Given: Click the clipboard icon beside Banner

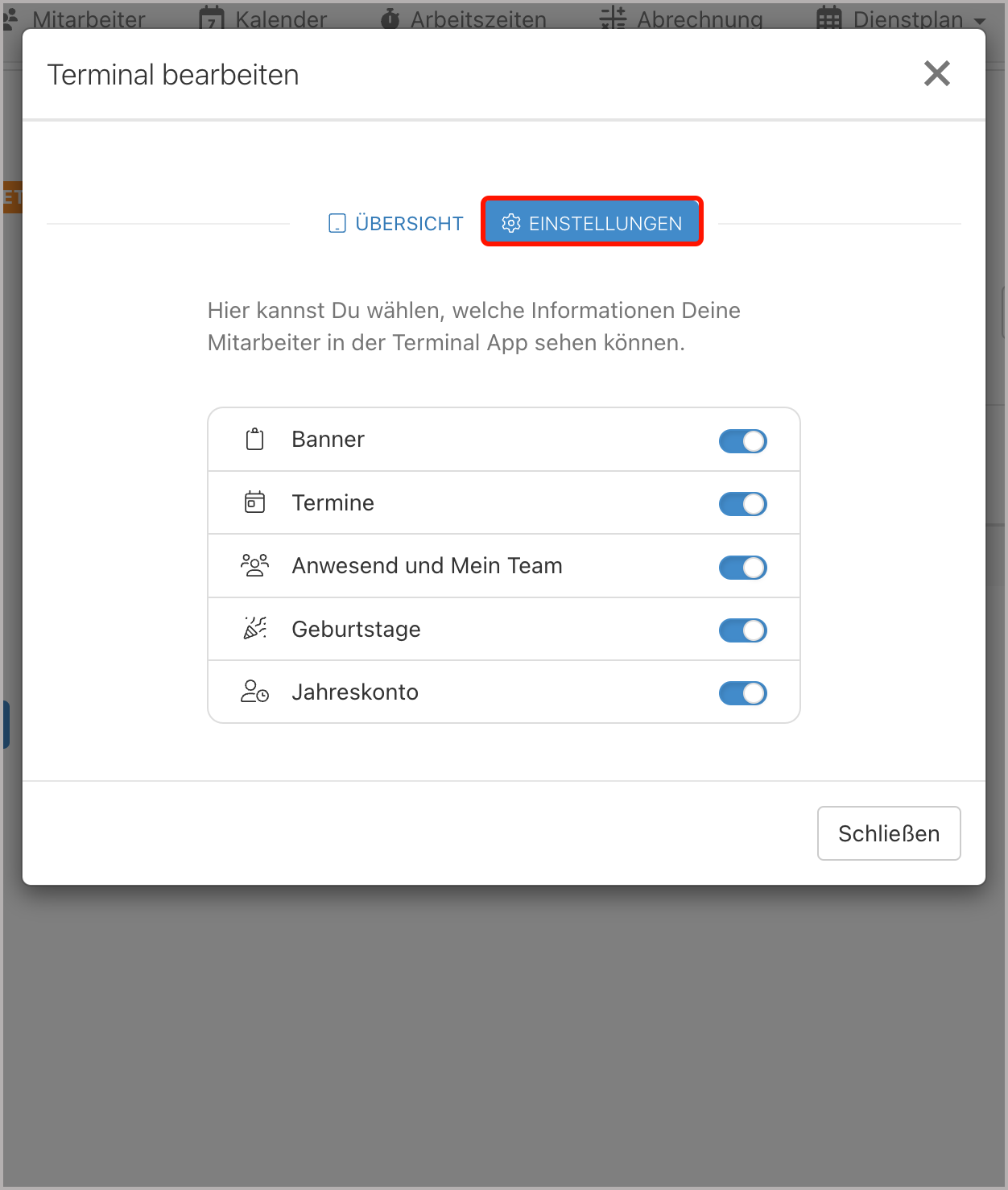Looking at the screenshot, I should coord(254,439).
